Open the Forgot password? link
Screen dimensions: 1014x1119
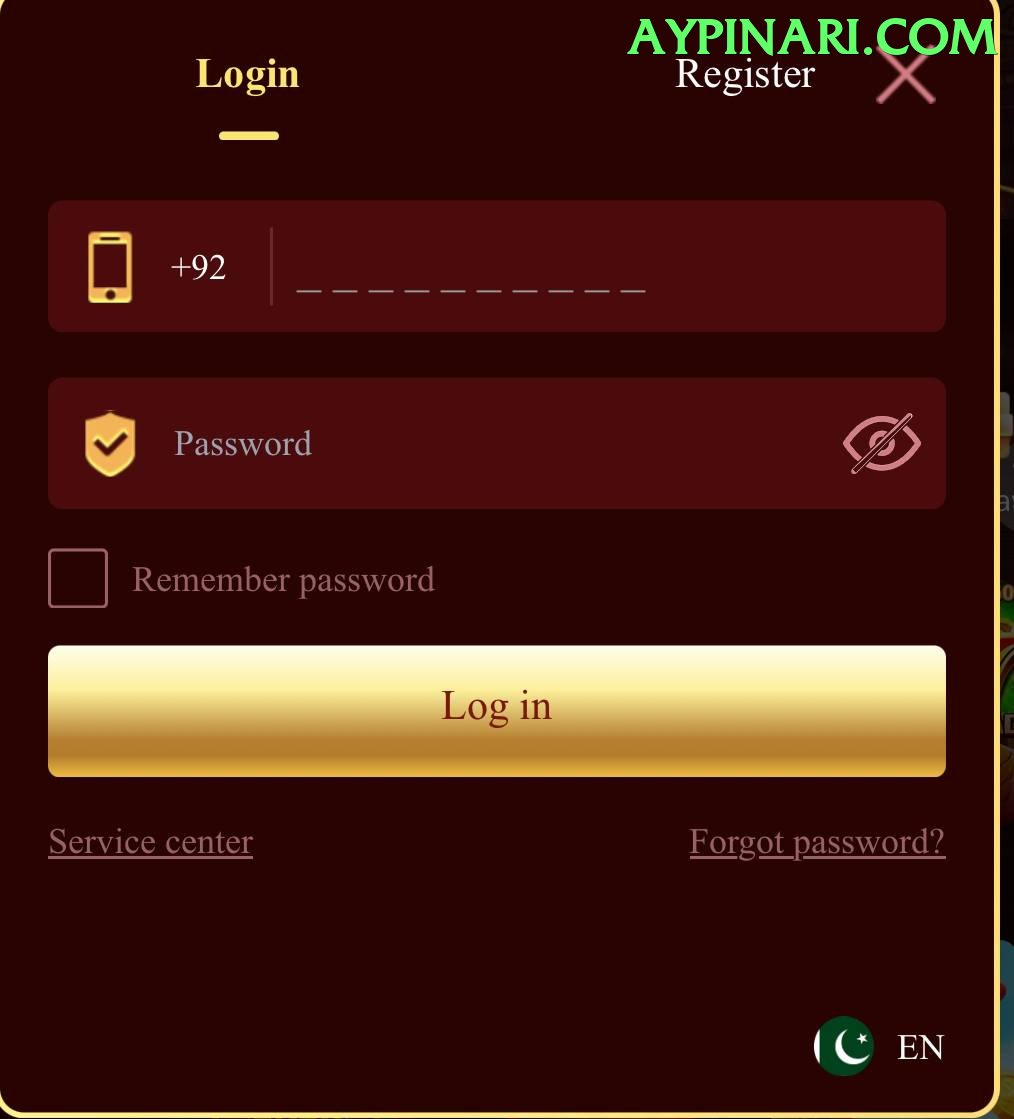[x=817, y=842]
